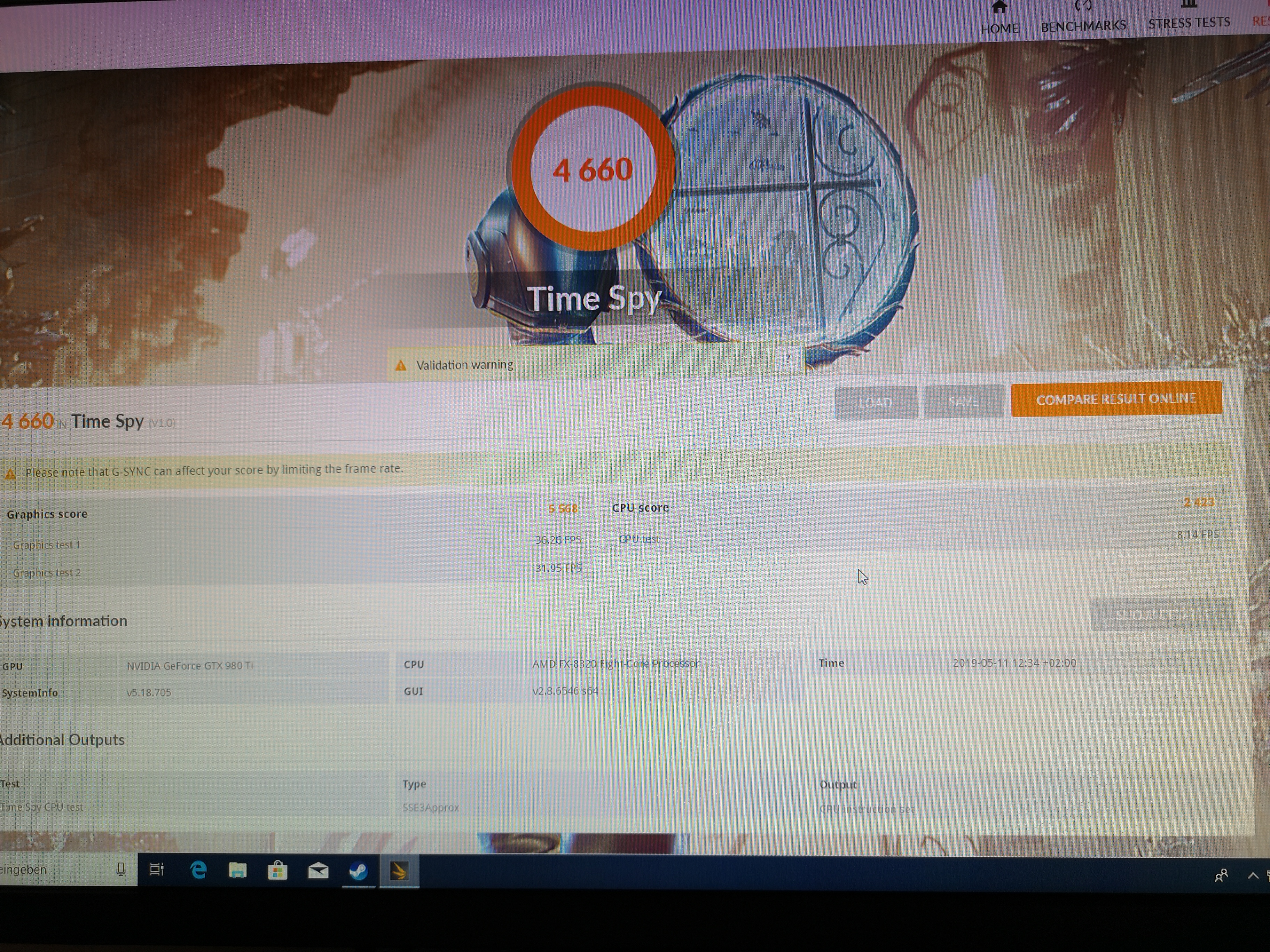
Task: Click the G-SYNC warning triangle icon
Action: (x=10, y=474)
